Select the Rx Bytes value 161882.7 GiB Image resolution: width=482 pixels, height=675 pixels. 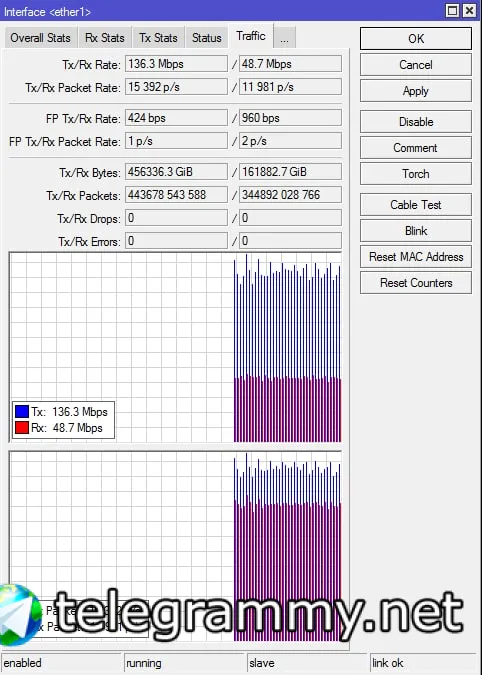point(290,172)
